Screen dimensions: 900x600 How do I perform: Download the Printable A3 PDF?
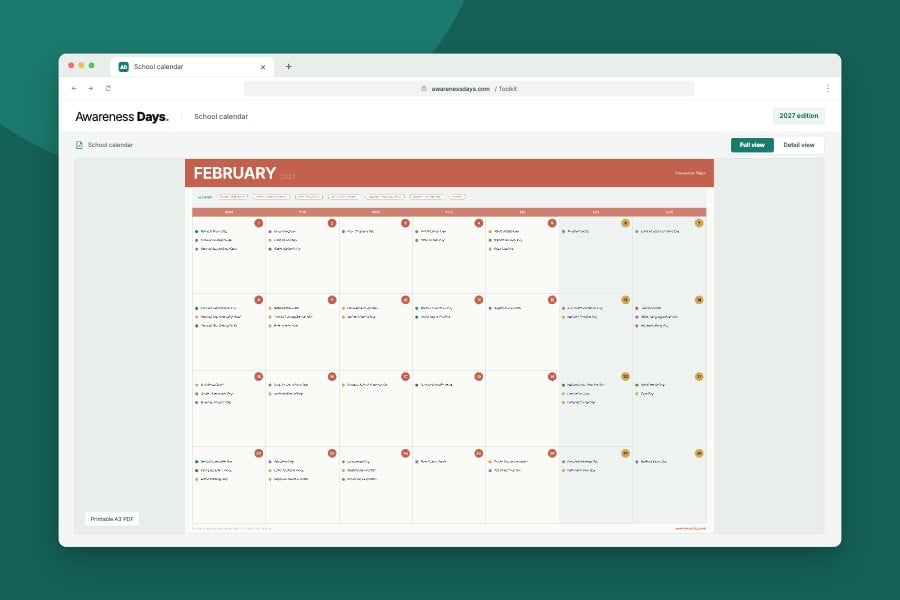tap(112, 519)
